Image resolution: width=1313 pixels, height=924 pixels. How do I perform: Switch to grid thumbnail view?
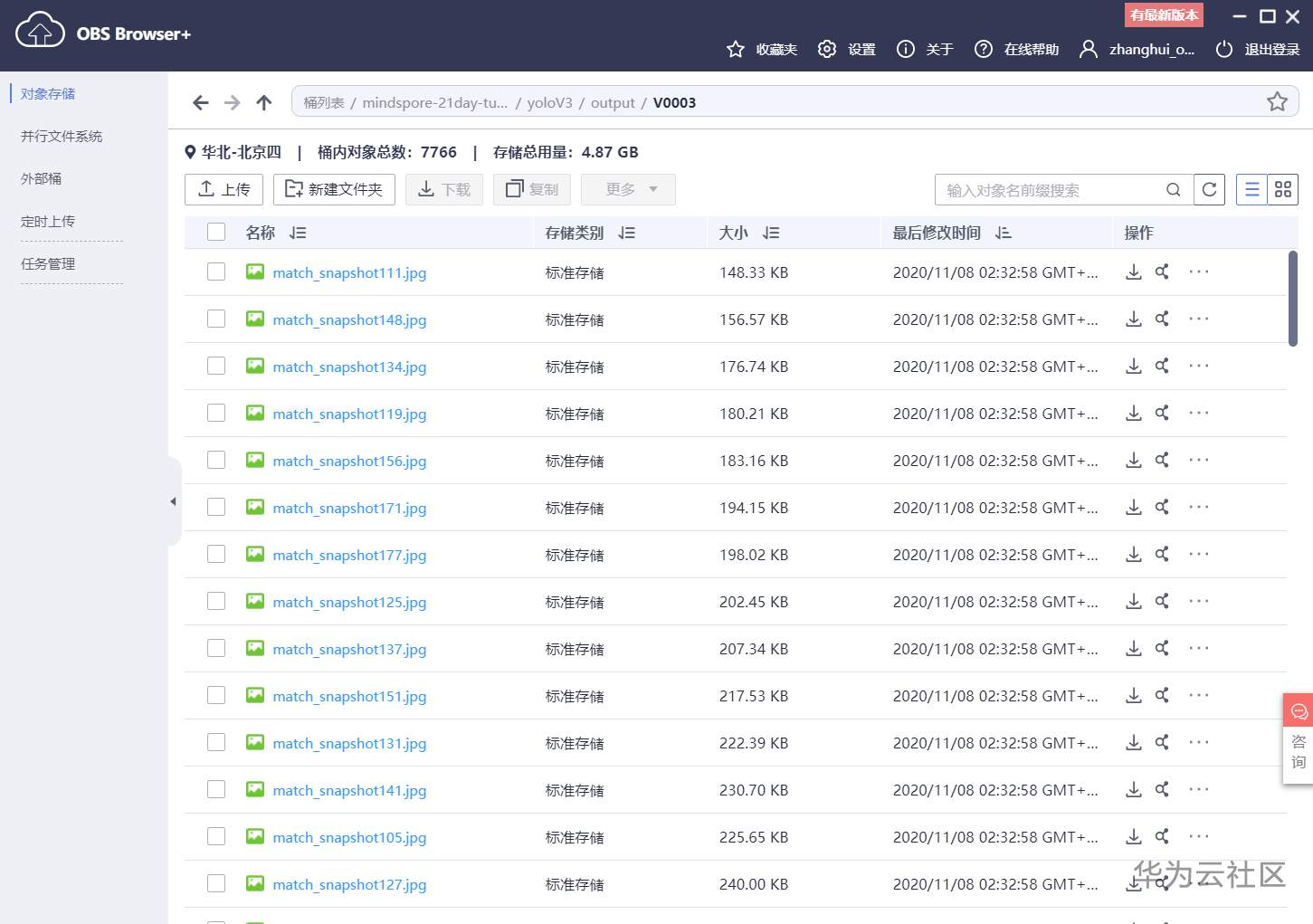point(1282,189)
